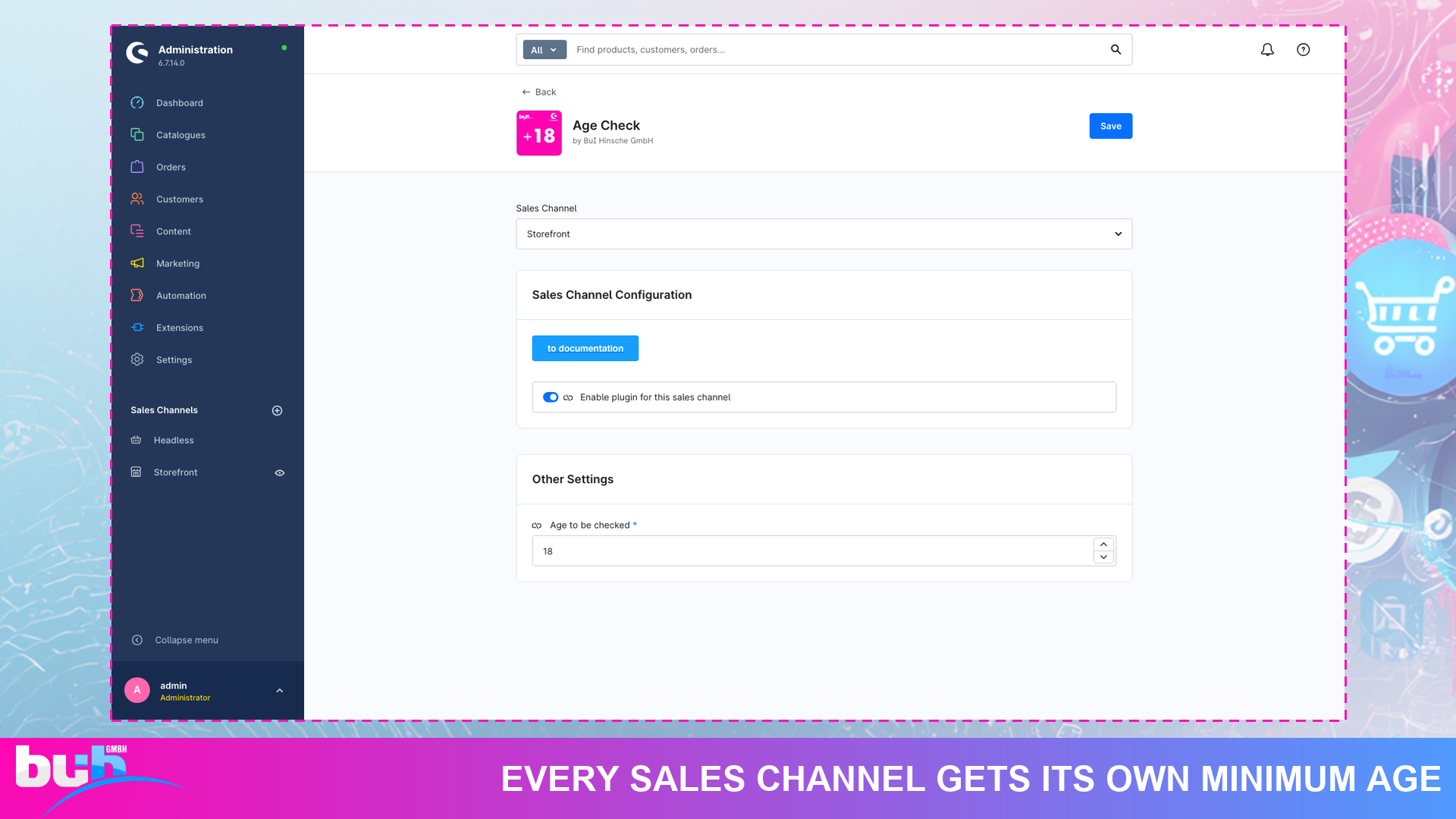Viewport: 1456px width, 819px height.
Task: Show Storefront preview via eye icon
Action: [x=279, y=472]
